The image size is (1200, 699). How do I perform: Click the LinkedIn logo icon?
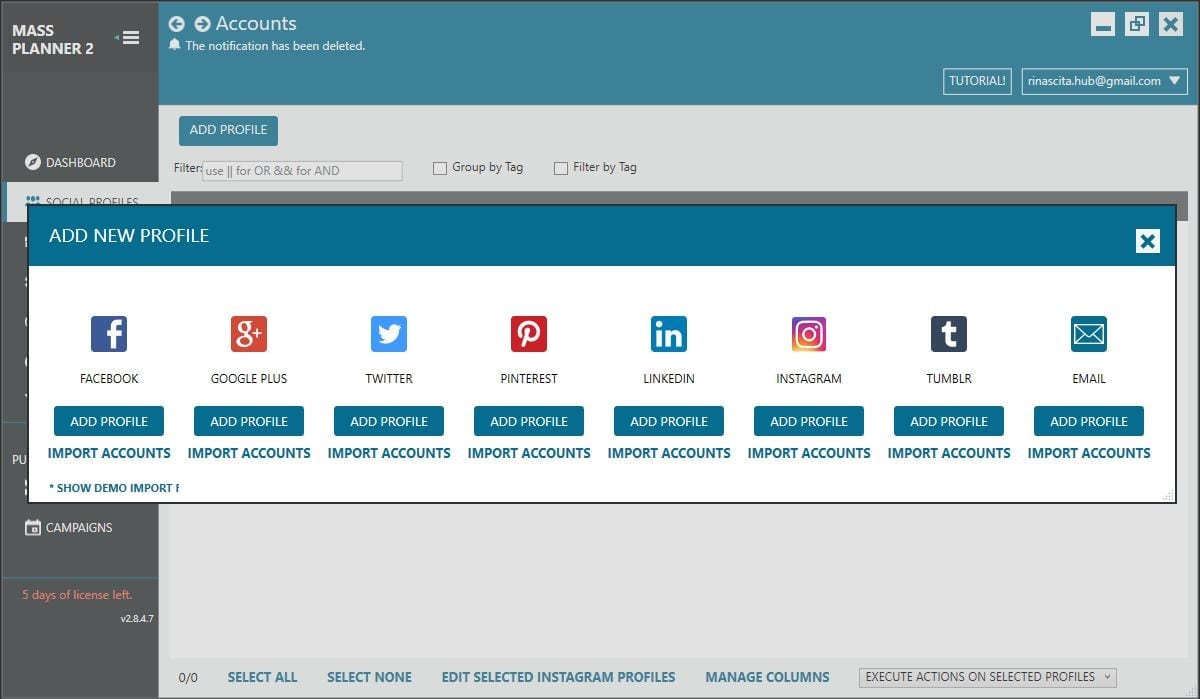coord(669,334)
